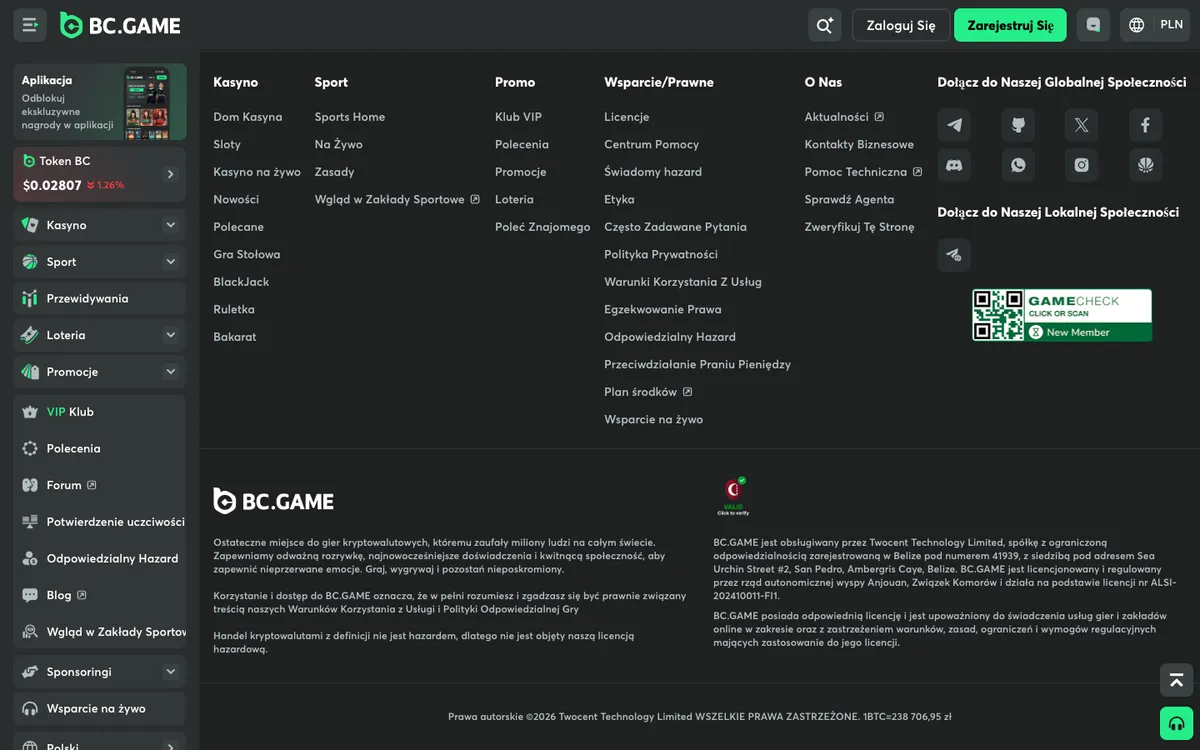Open Wgląd w Zakłady Sportowe footer link
Screen dimensions: 1200x750
pyautogui.click(x=397, y=199)
